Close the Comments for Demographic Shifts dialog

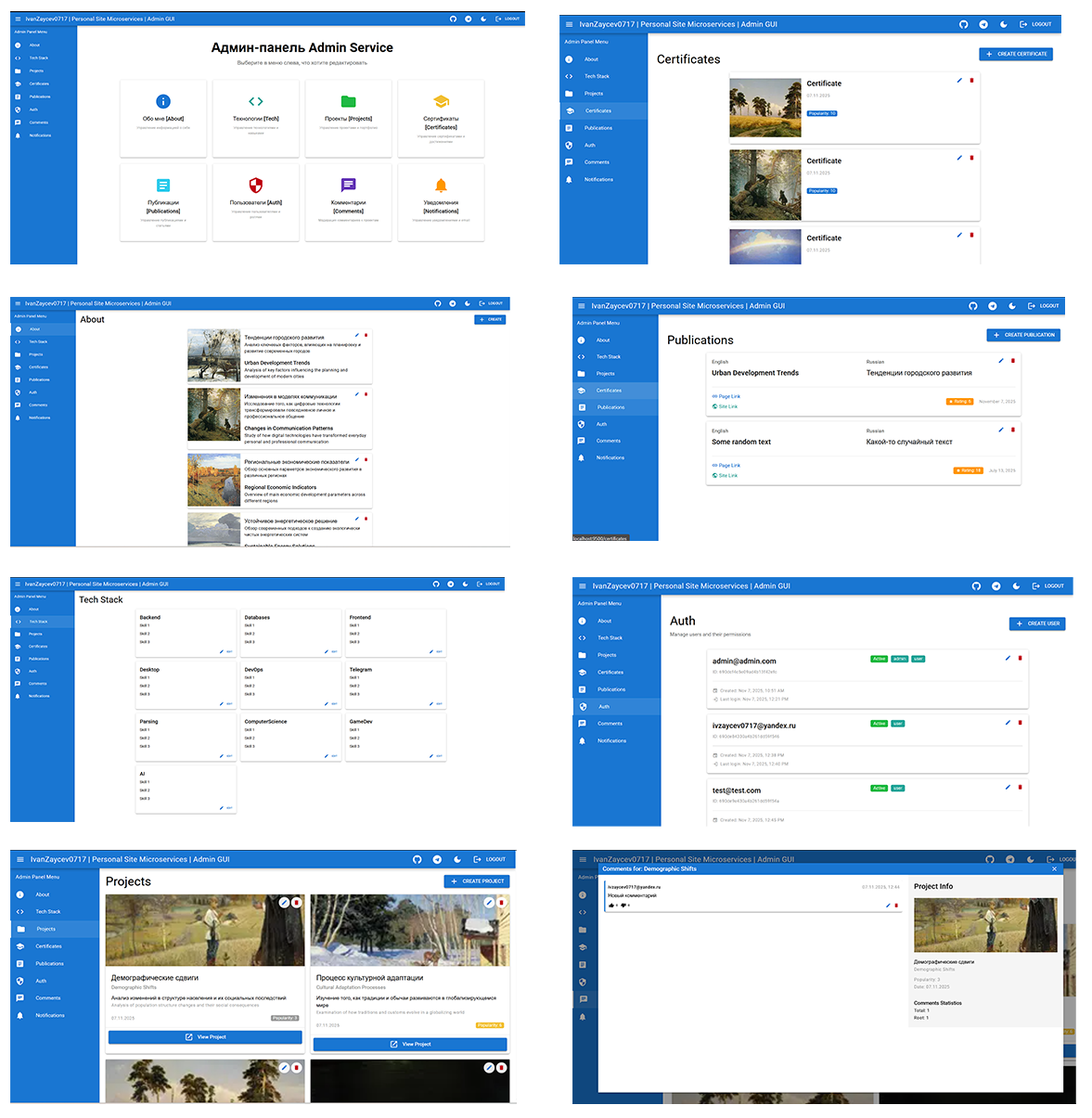tap(1054, 869)
